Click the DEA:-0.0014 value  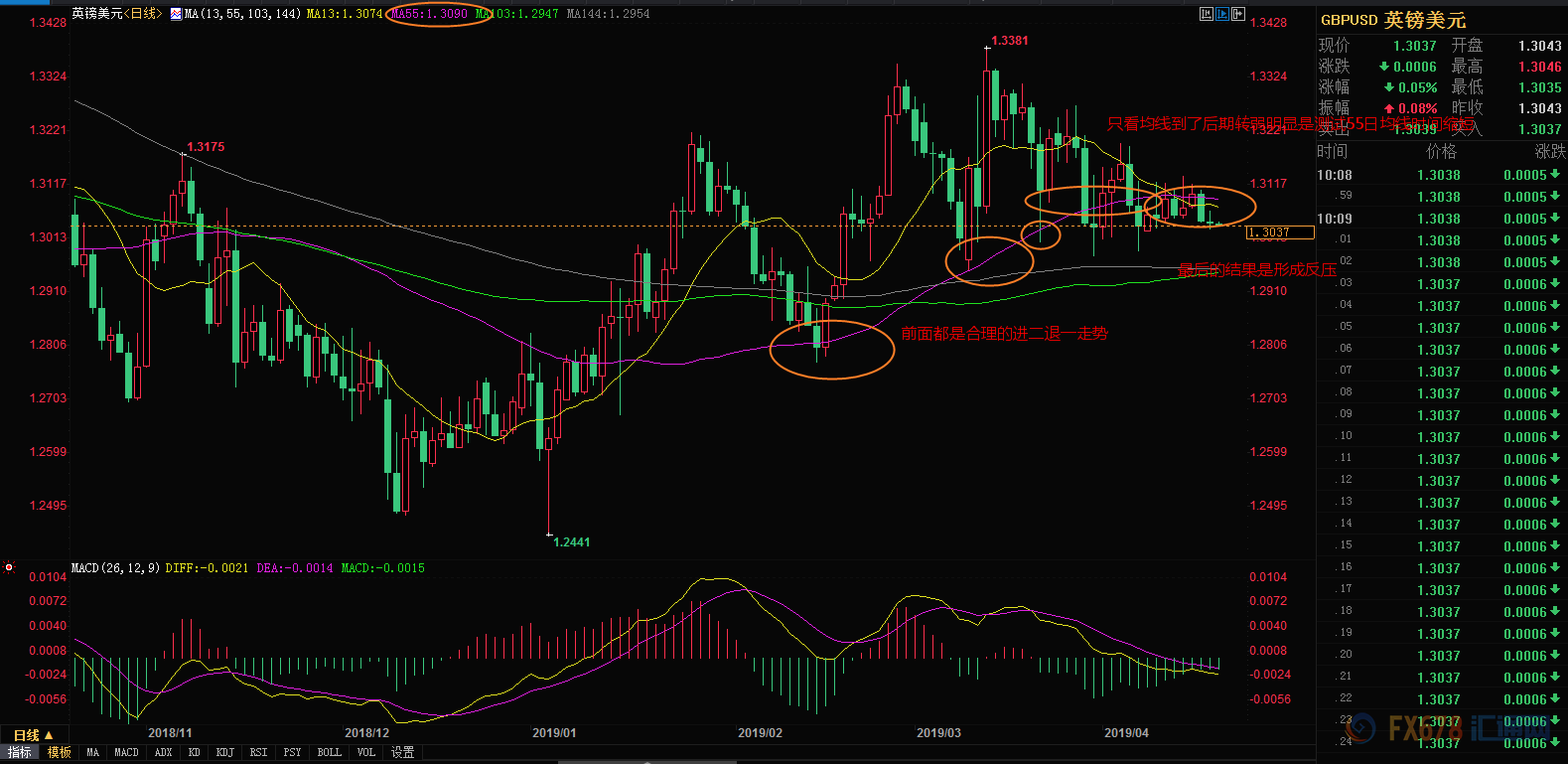[x=295, y=568]
